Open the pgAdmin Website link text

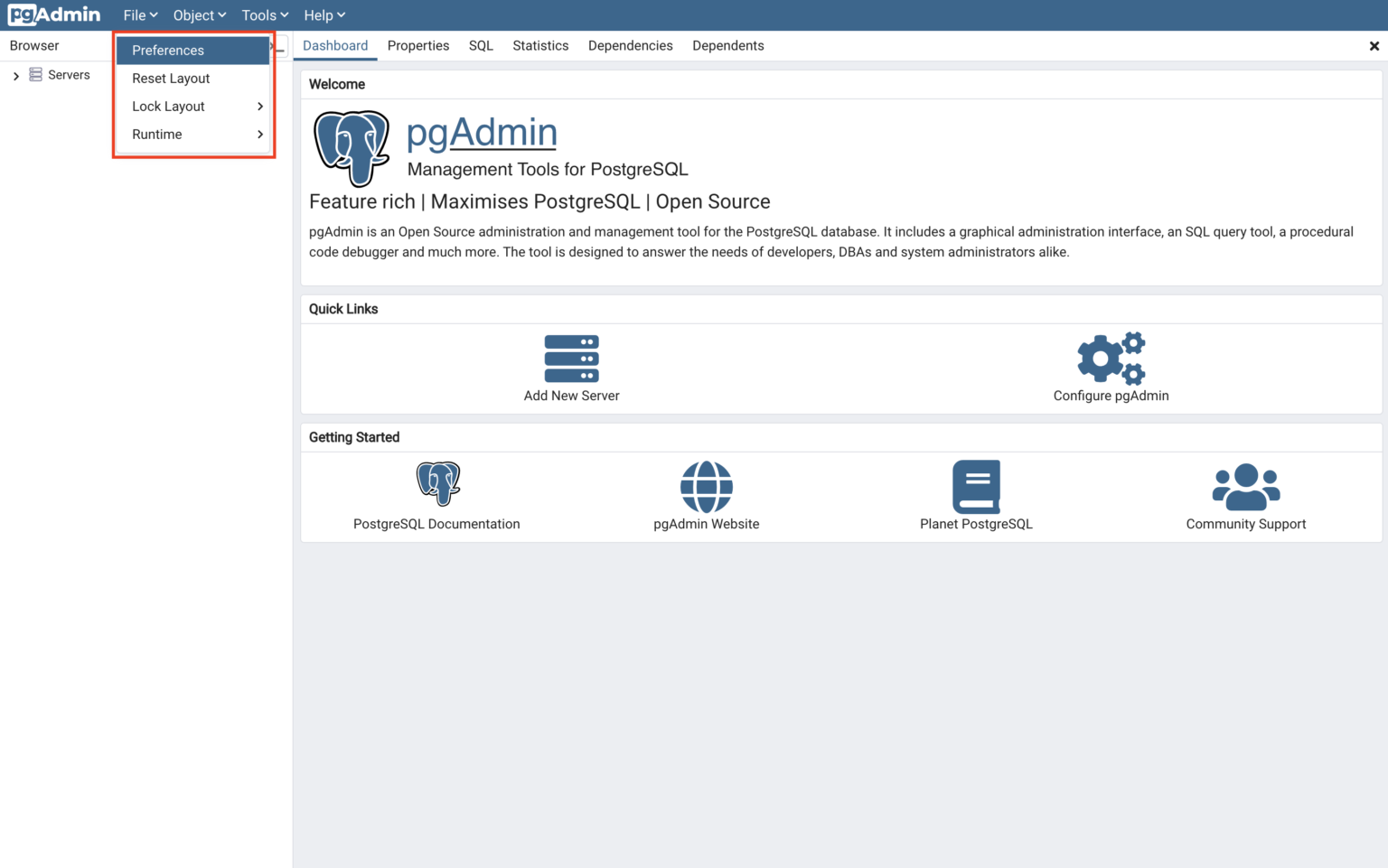(707, 524)
